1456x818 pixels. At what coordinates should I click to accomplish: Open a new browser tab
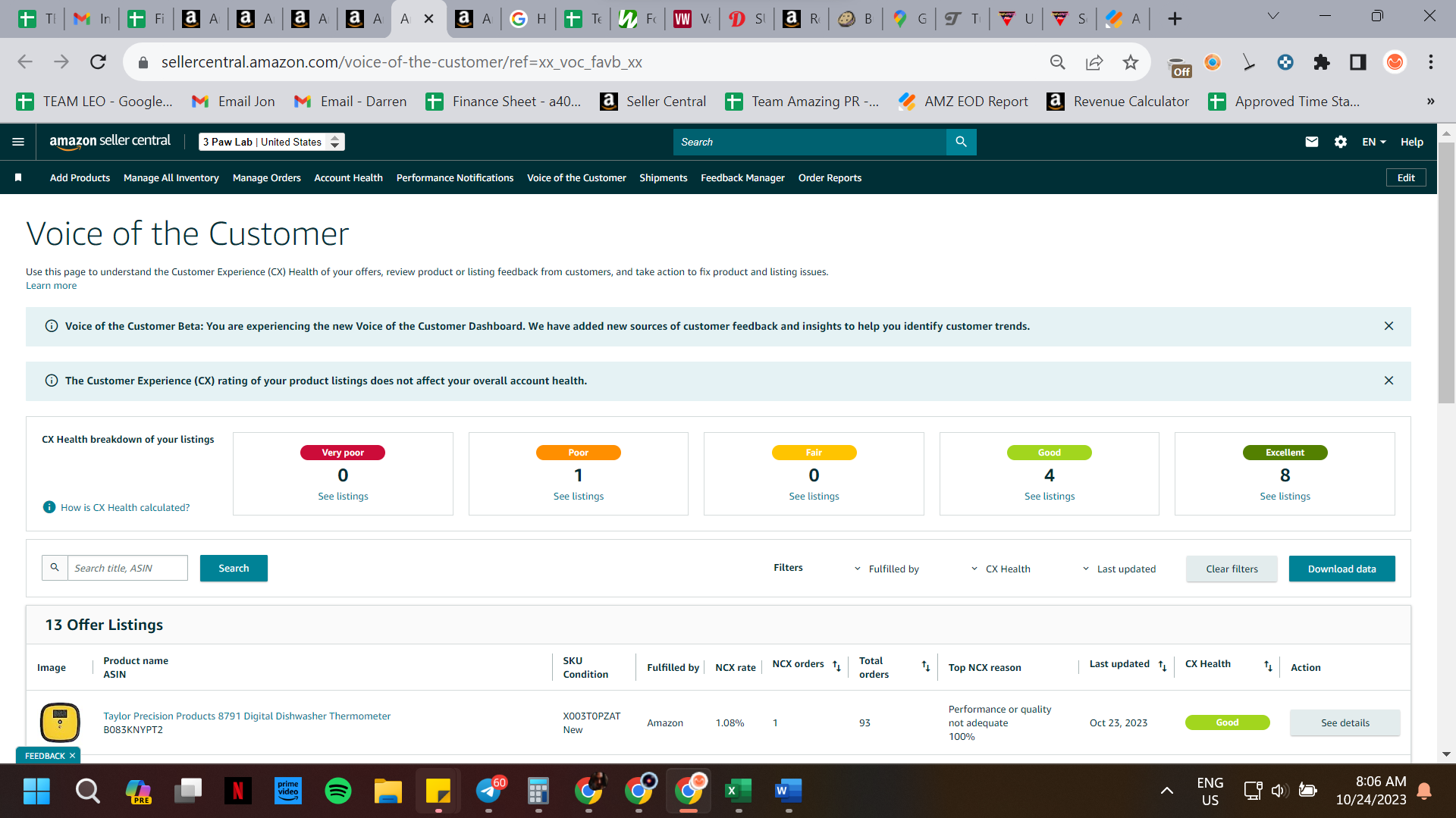click(1175, 18)
